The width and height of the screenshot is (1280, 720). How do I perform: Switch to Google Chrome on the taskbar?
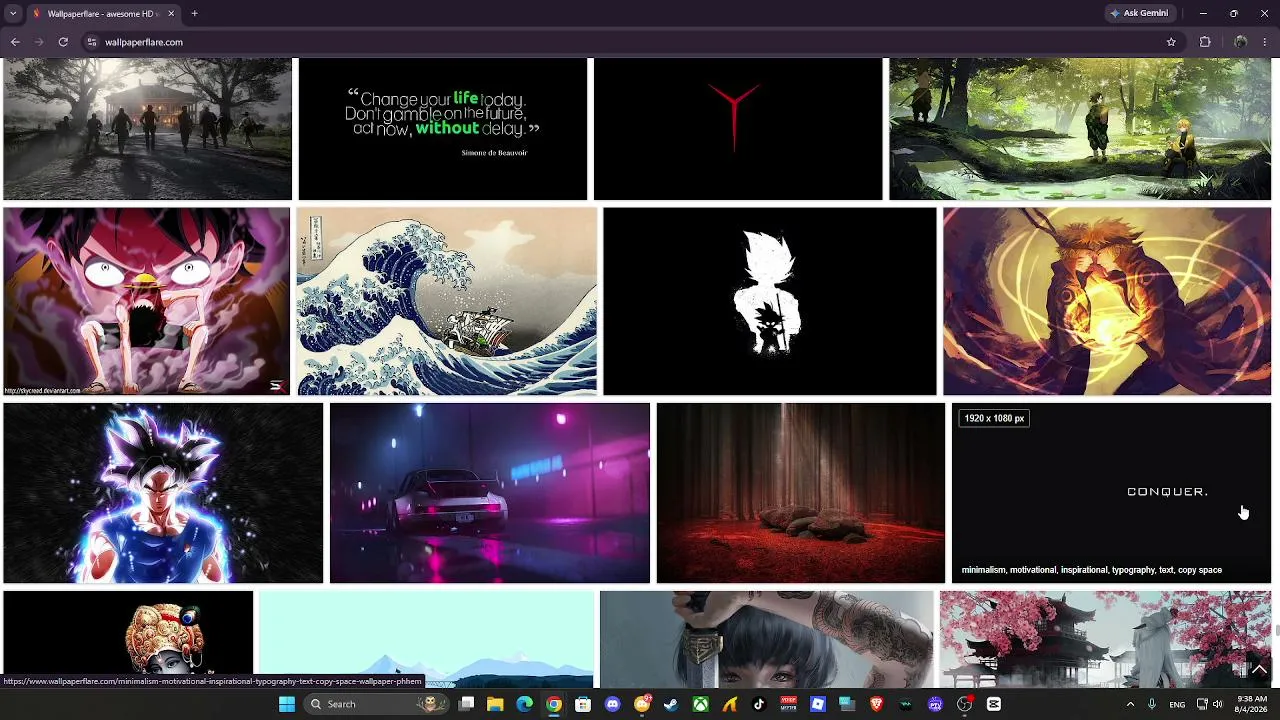[x=554, y=704]
